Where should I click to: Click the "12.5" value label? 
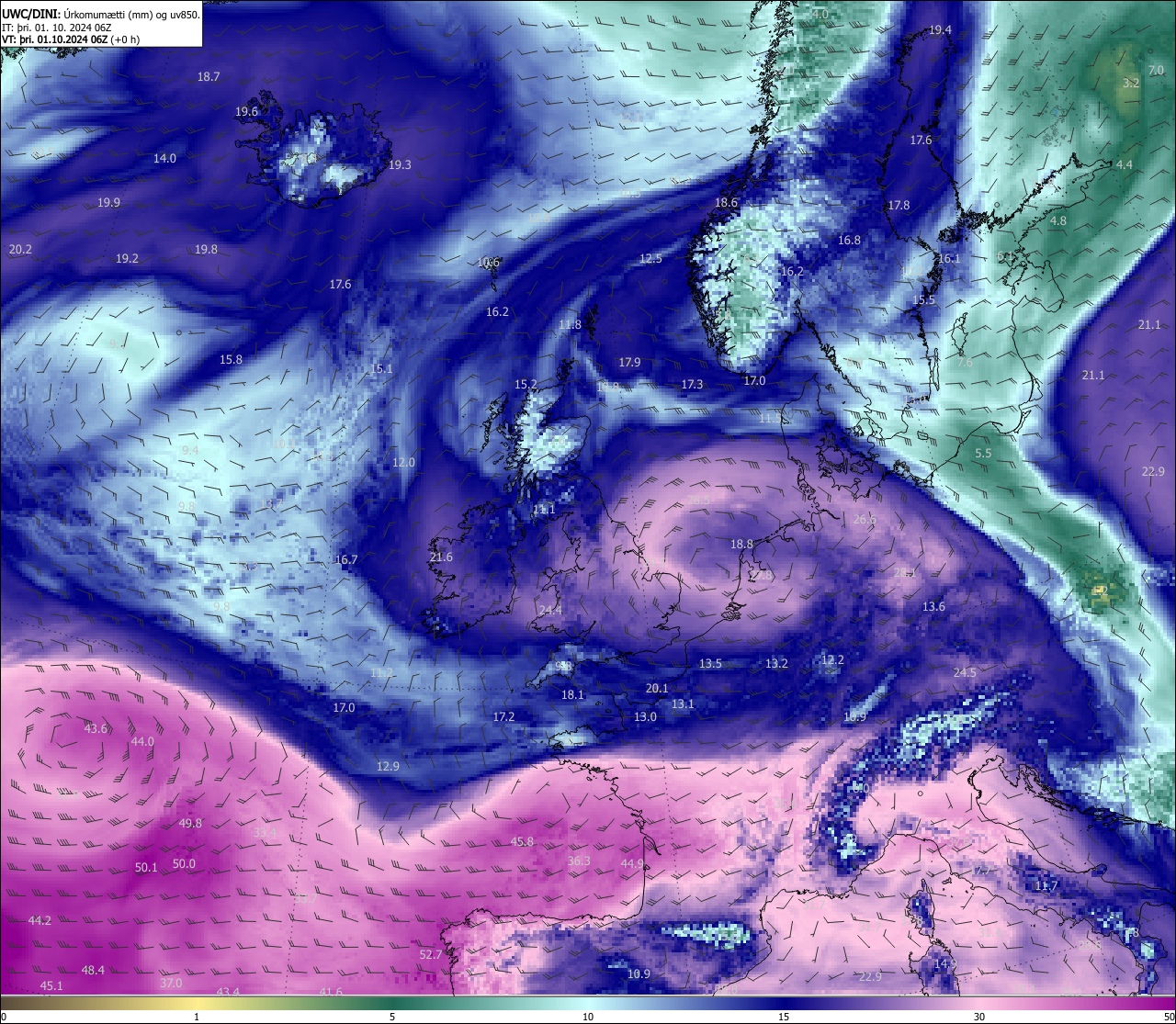pos(650,260)
